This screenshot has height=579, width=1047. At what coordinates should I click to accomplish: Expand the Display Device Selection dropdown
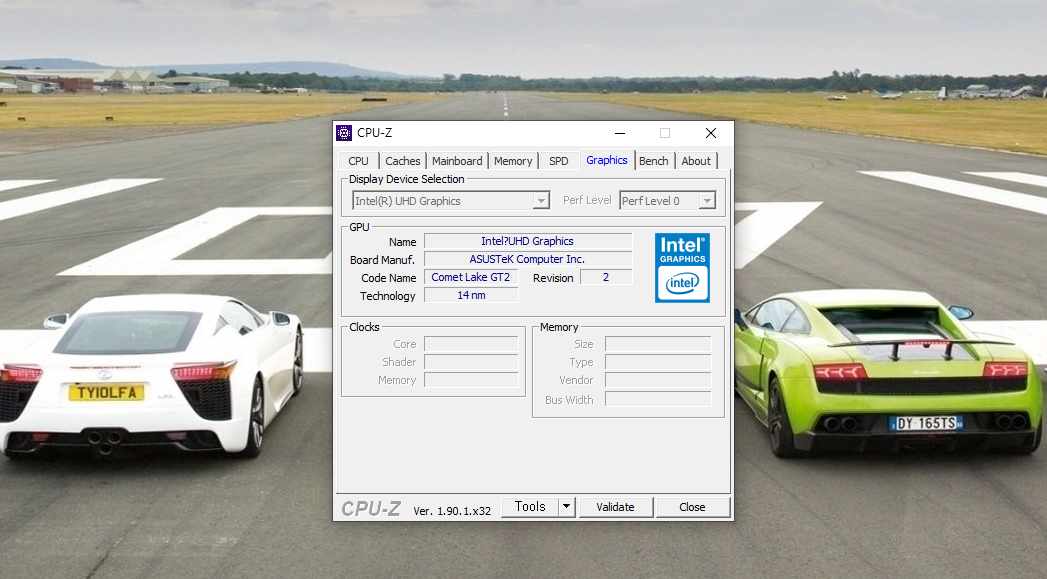(x=541, y=201)
